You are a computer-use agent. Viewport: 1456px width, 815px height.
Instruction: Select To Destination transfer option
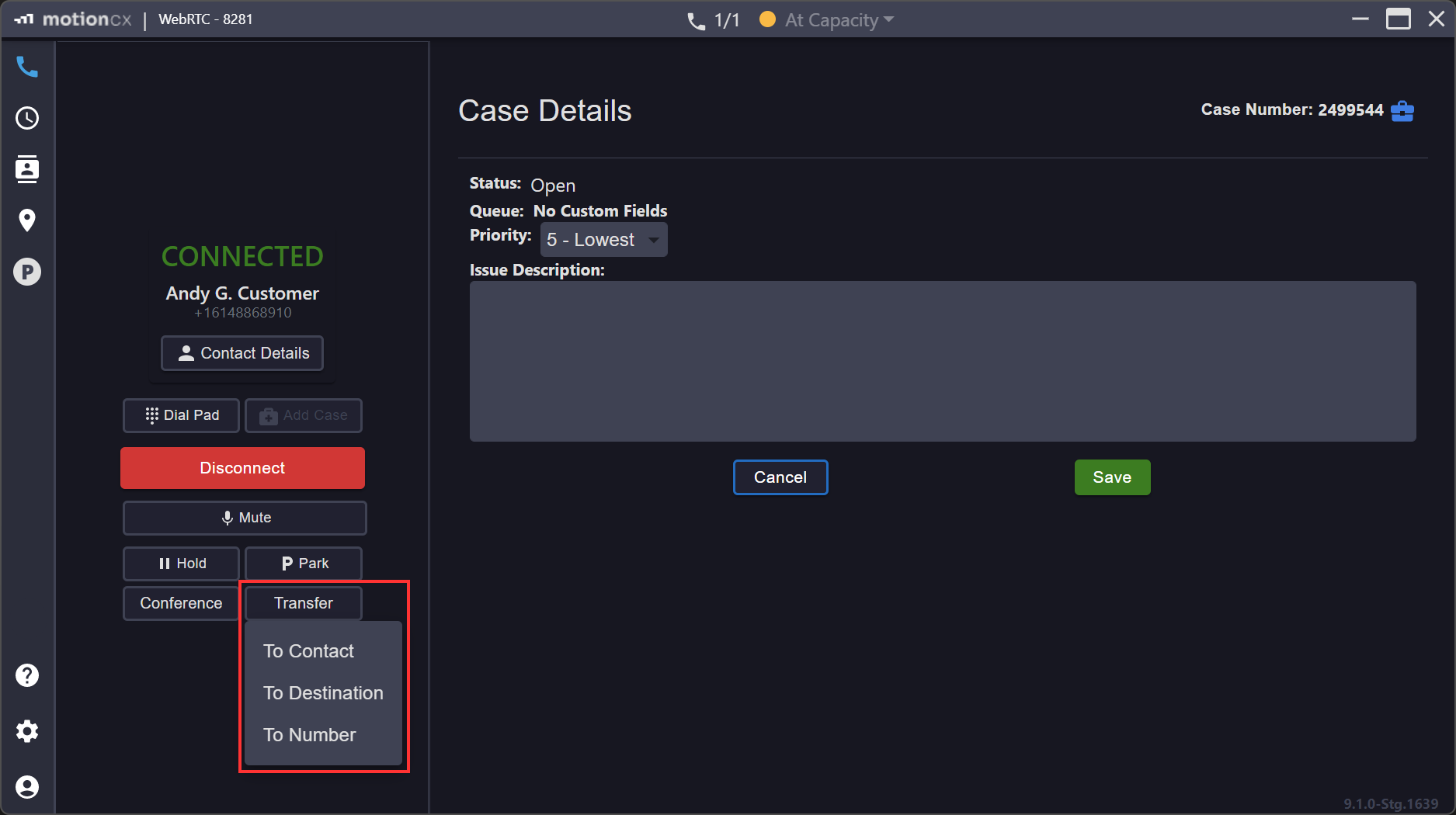click(x=323, y=693)
